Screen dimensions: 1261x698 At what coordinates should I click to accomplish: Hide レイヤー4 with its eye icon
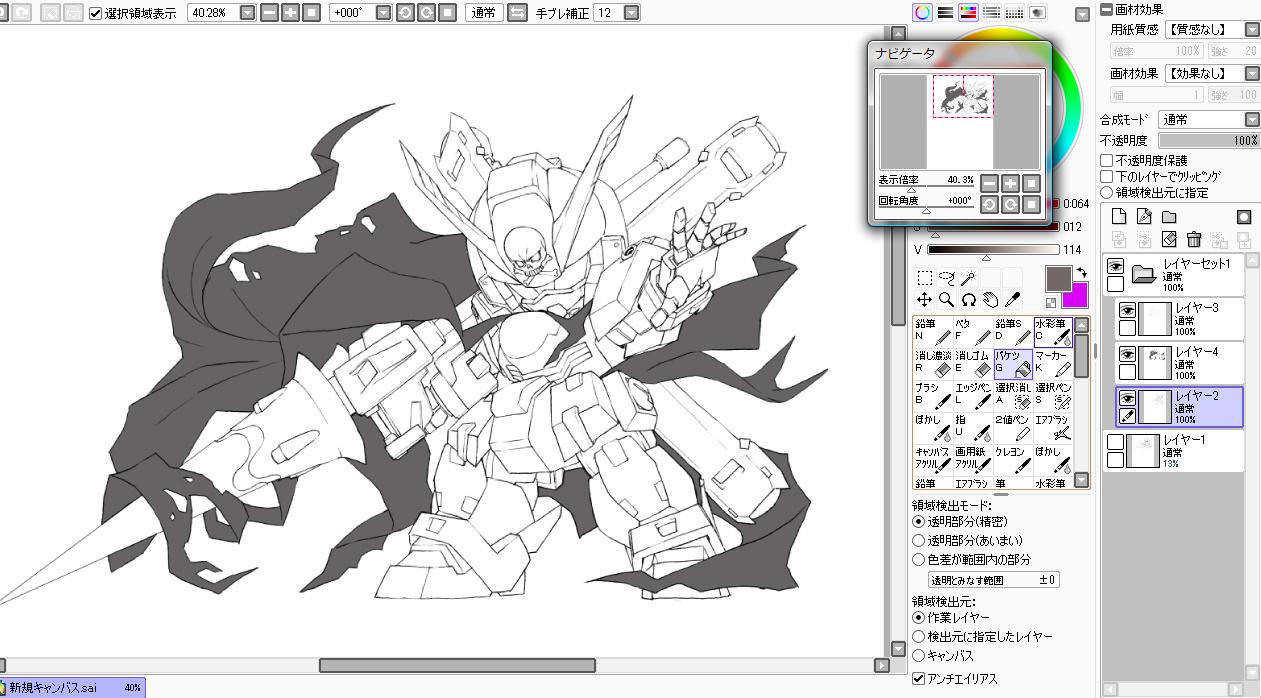point(1127,354)
